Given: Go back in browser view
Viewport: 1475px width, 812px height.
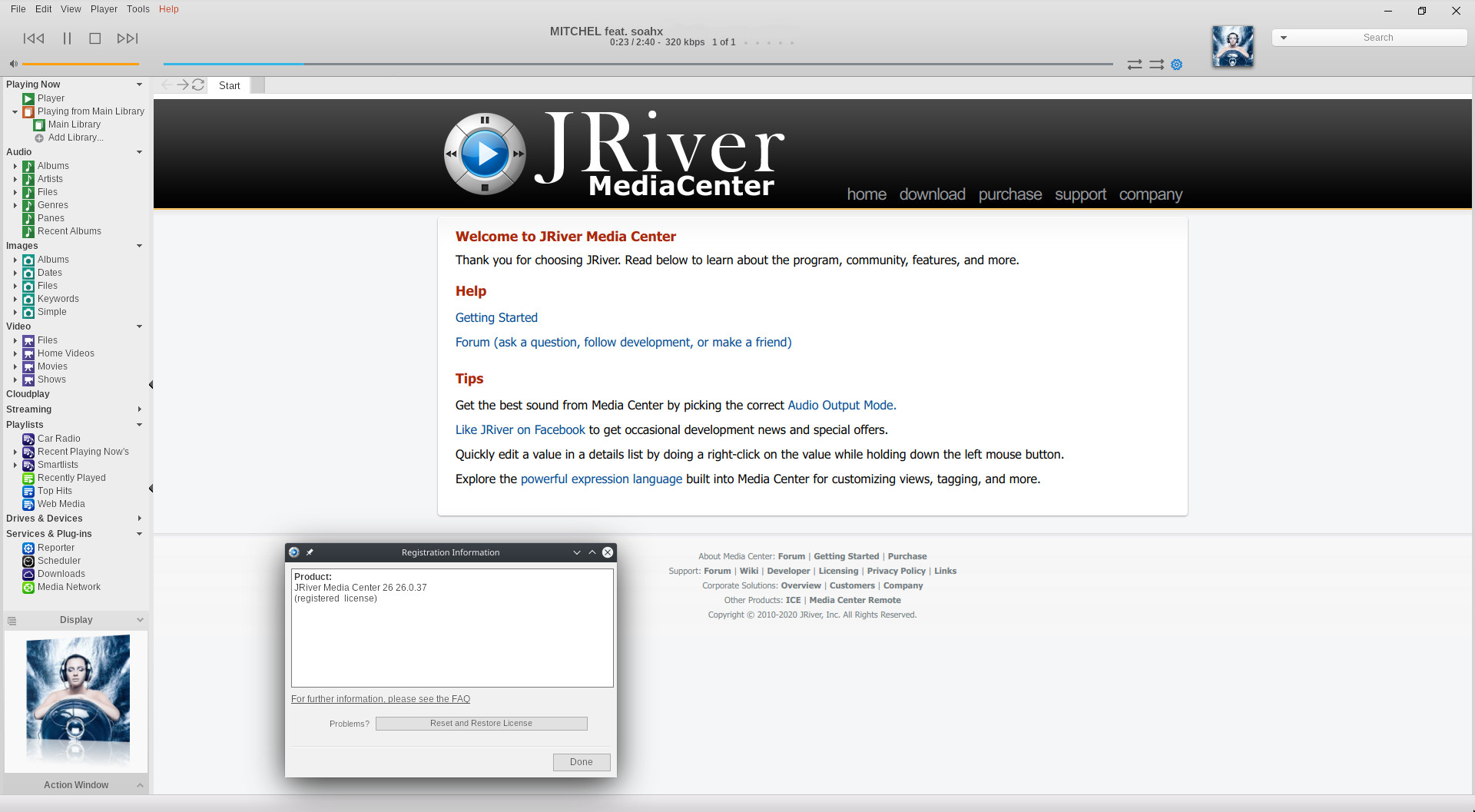Looking at the screenshot, I should 167,85.
